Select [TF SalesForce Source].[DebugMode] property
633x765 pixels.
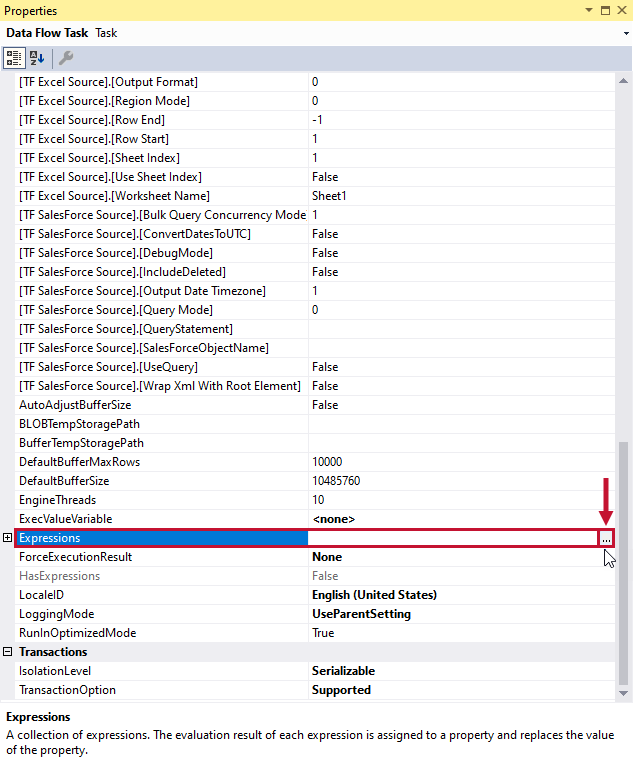click(x=116, y=253)
